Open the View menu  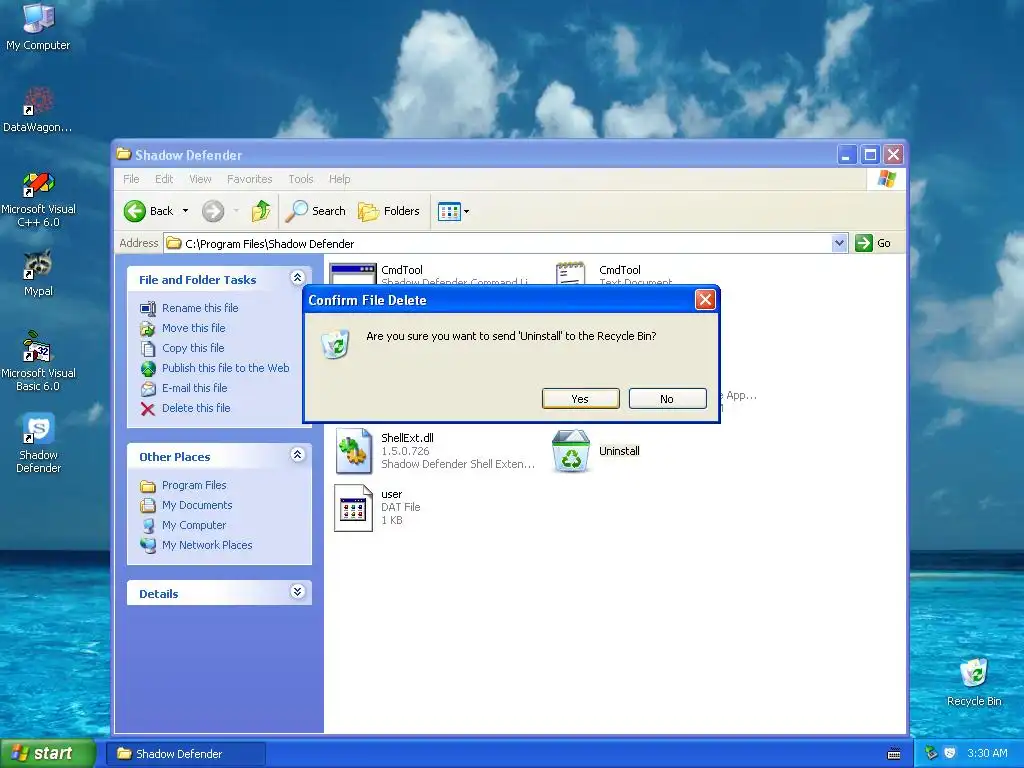tap(200, 179)
